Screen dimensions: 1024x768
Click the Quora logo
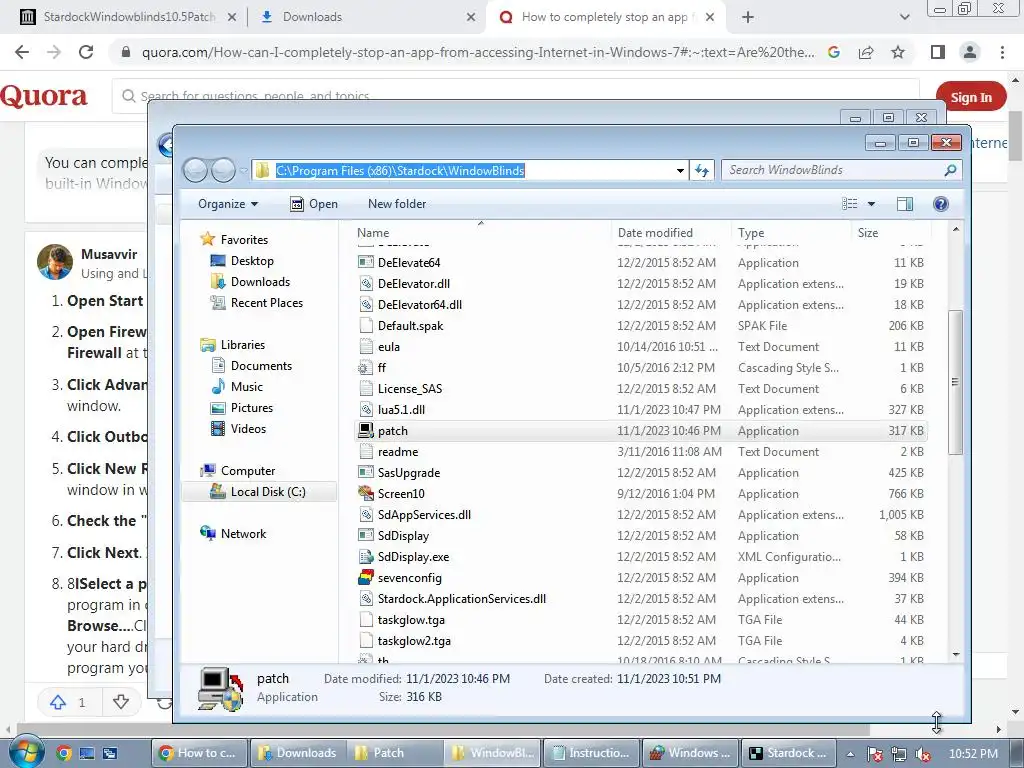44,96
